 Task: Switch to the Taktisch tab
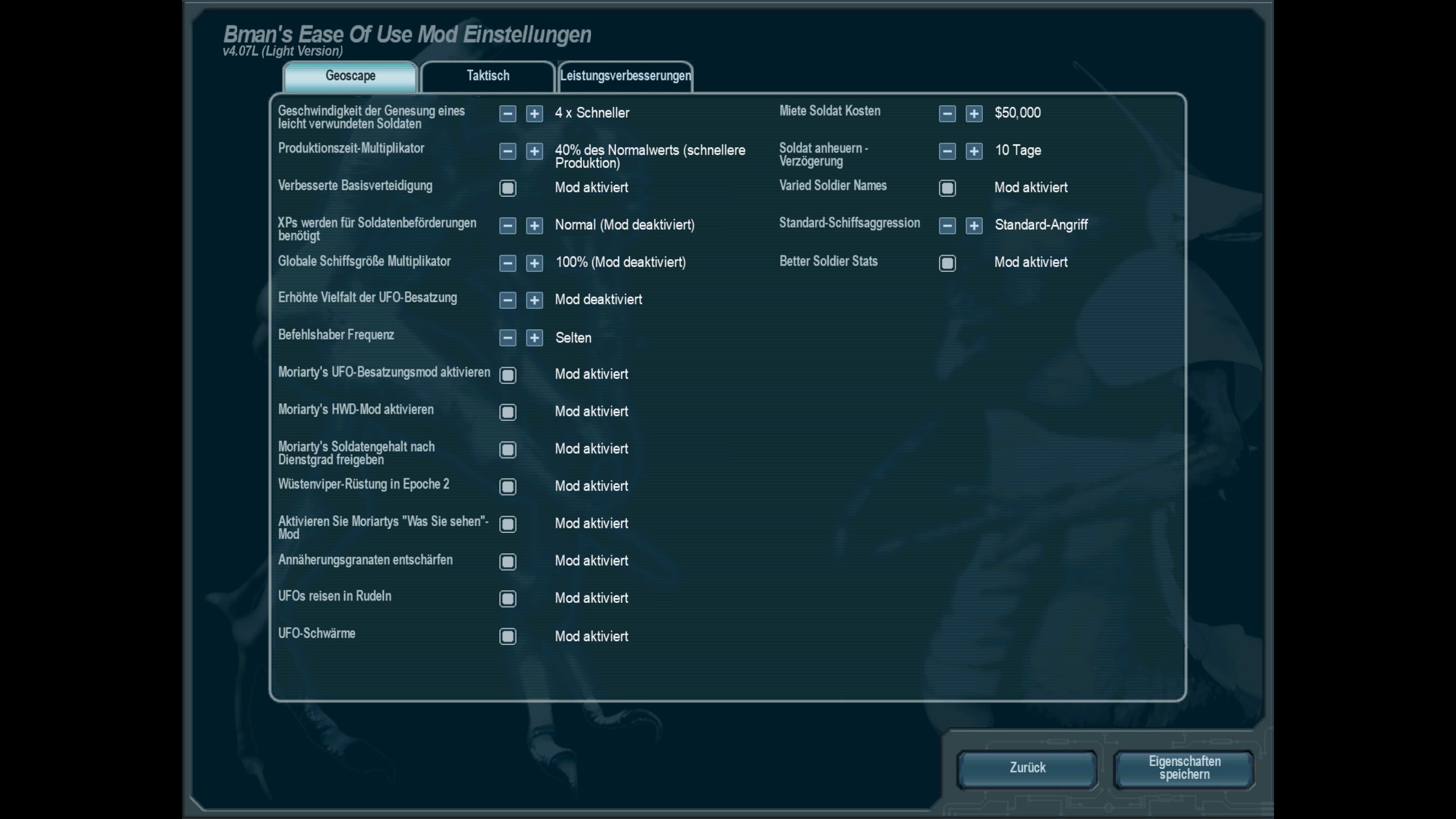(488, 76)
